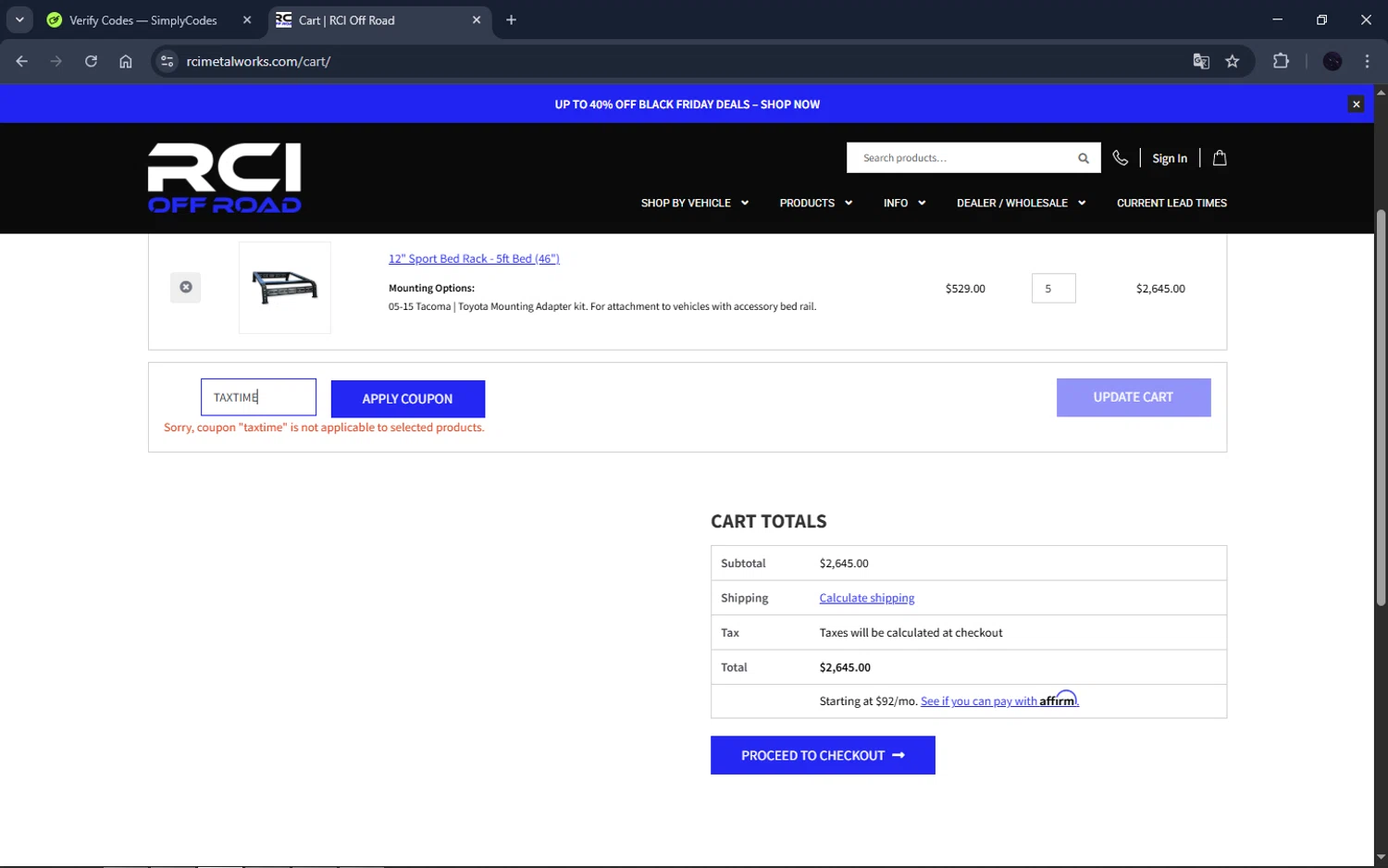The height and width of the screenshot is (868, 1388).
Task: Expand Dealer / Wholesale menu
Action: (1021, 203)
